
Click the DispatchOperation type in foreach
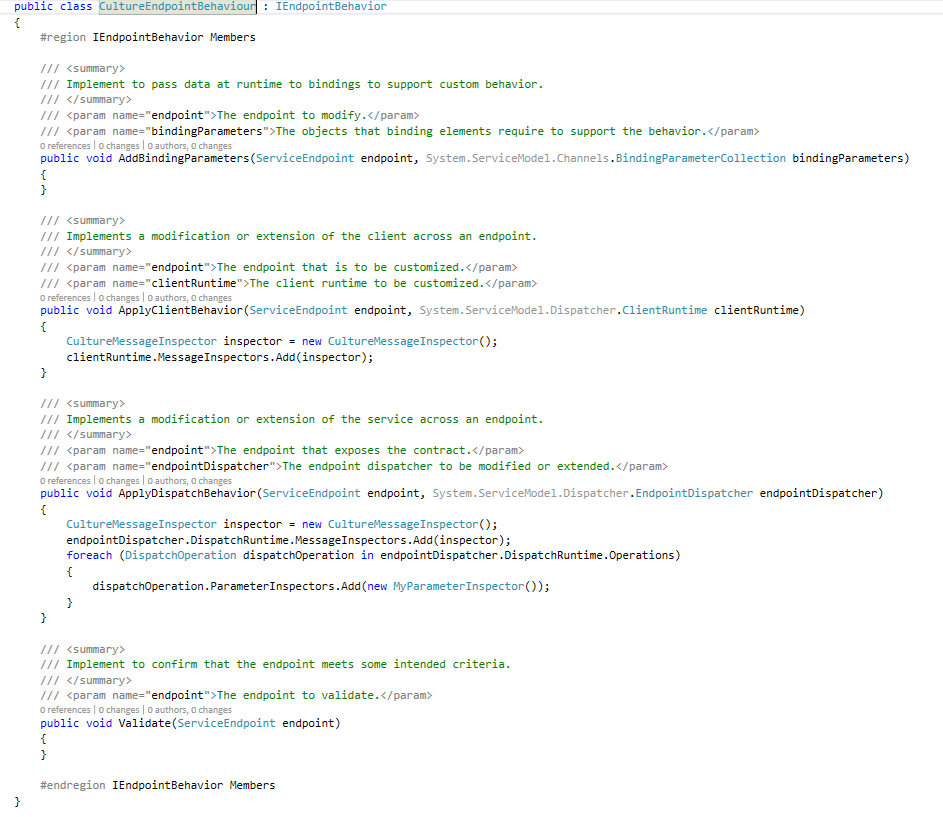click(x=180, y=555)
